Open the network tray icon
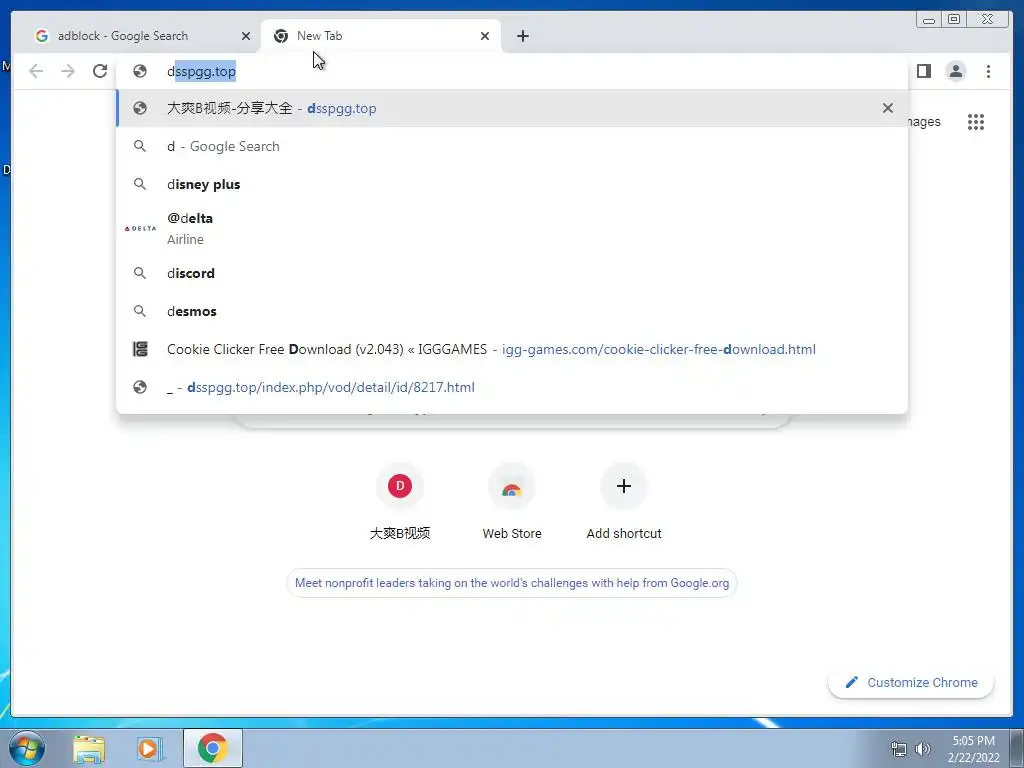This screenshot has width=1024, height=768. (x=899, y=749)
